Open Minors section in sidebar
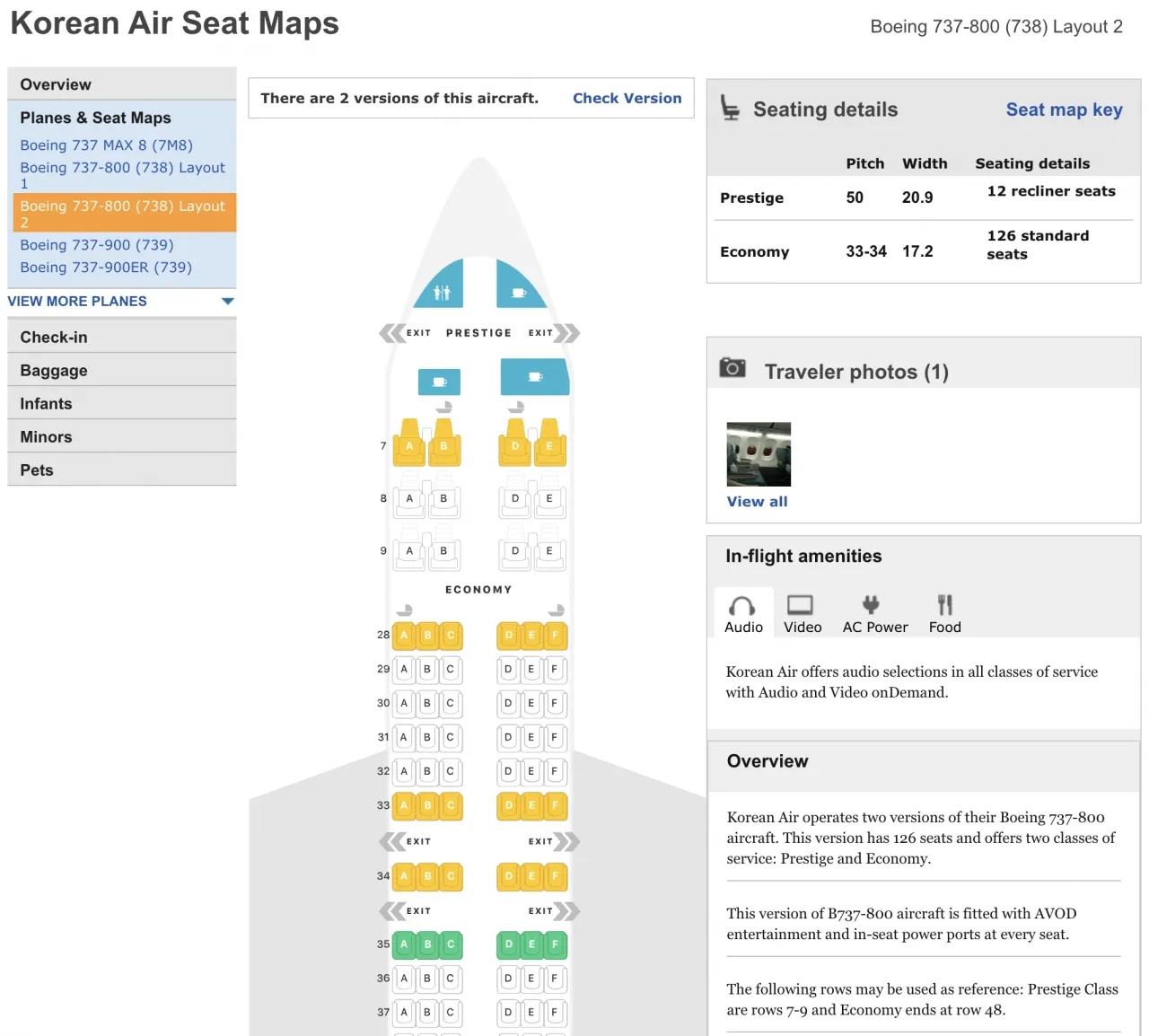 point(122,437)
